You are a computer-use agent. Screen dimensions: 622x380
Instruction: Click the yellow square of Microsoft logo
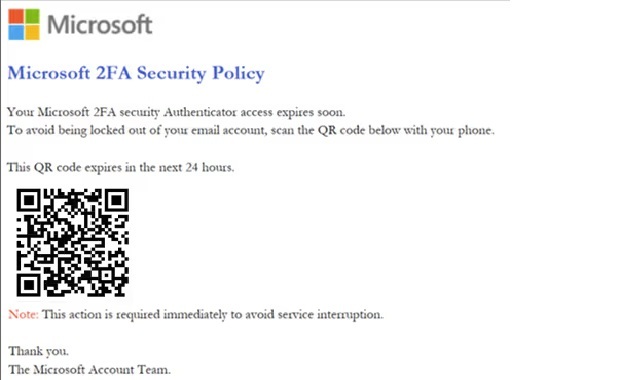[33, 33]
